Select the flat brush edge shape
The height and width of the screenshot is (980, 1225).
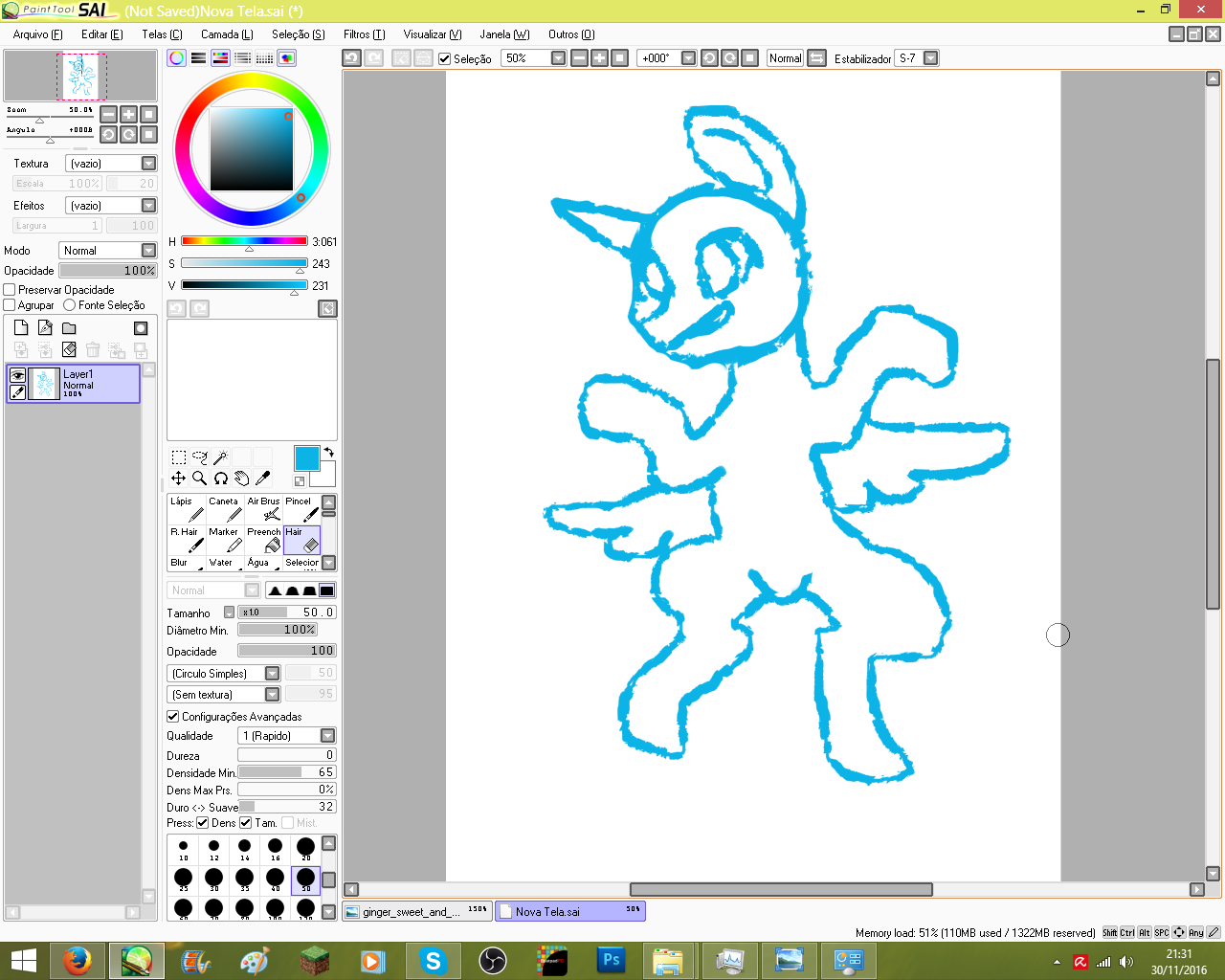[x=326, y=590]
